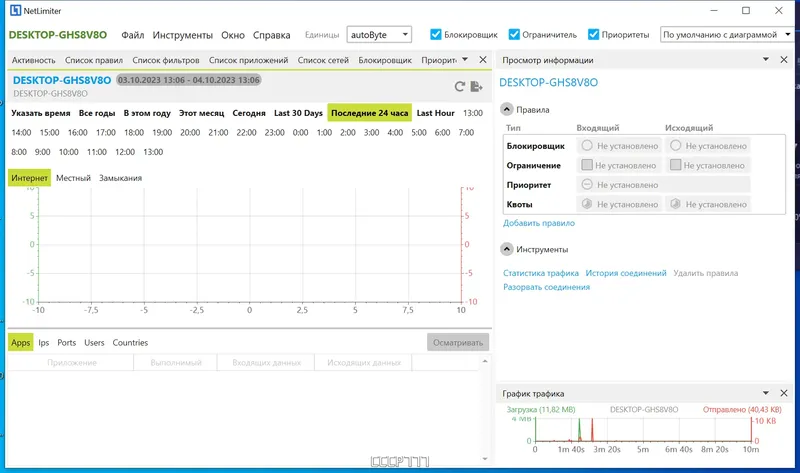Switch to the Список правил tab
The height and width of the screenshot is (473, 800).
pyautogui.click(x=94, y=60)
